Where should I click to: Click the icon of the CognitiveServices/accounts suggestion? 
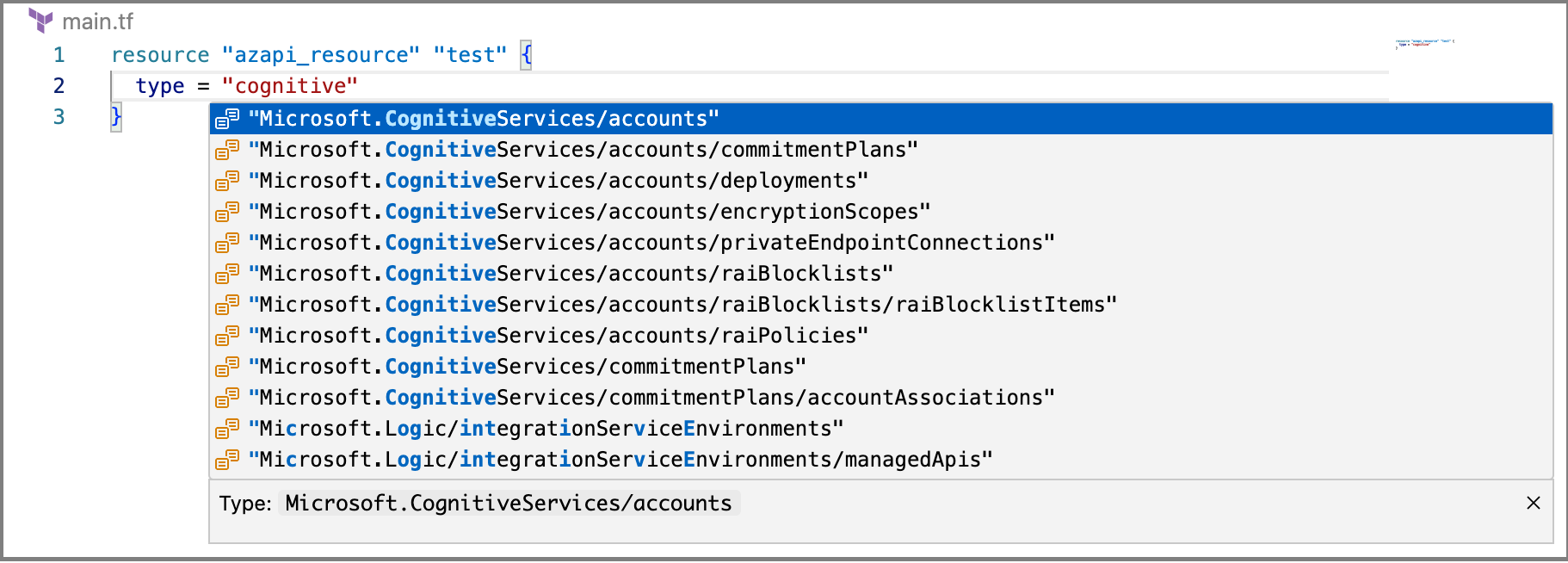click(227, 119)
